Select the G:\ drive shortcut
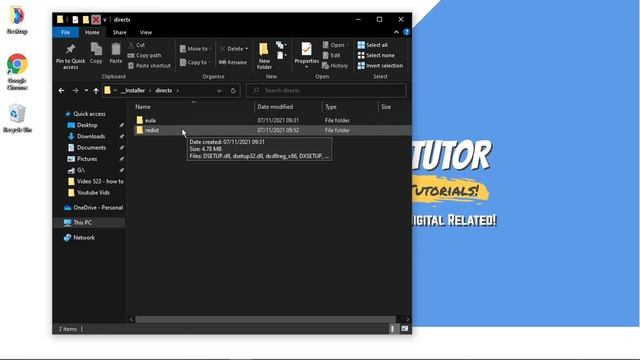Image resolution: width=640 pixels, height=360 pixels. tap(81, 170)
